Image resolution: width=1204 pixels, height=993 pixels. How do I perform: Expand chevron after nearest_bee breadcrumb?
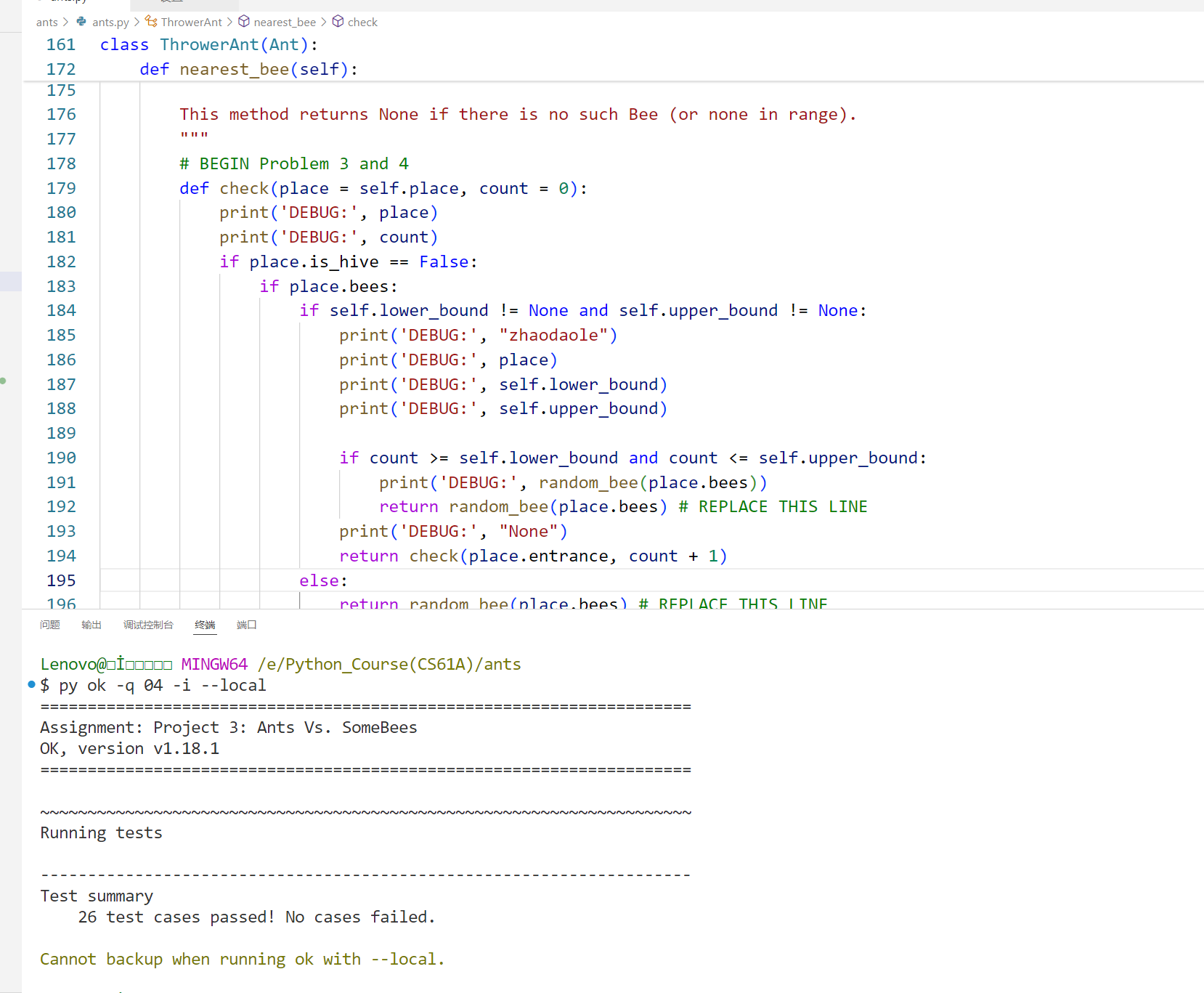tap(324, 23)
